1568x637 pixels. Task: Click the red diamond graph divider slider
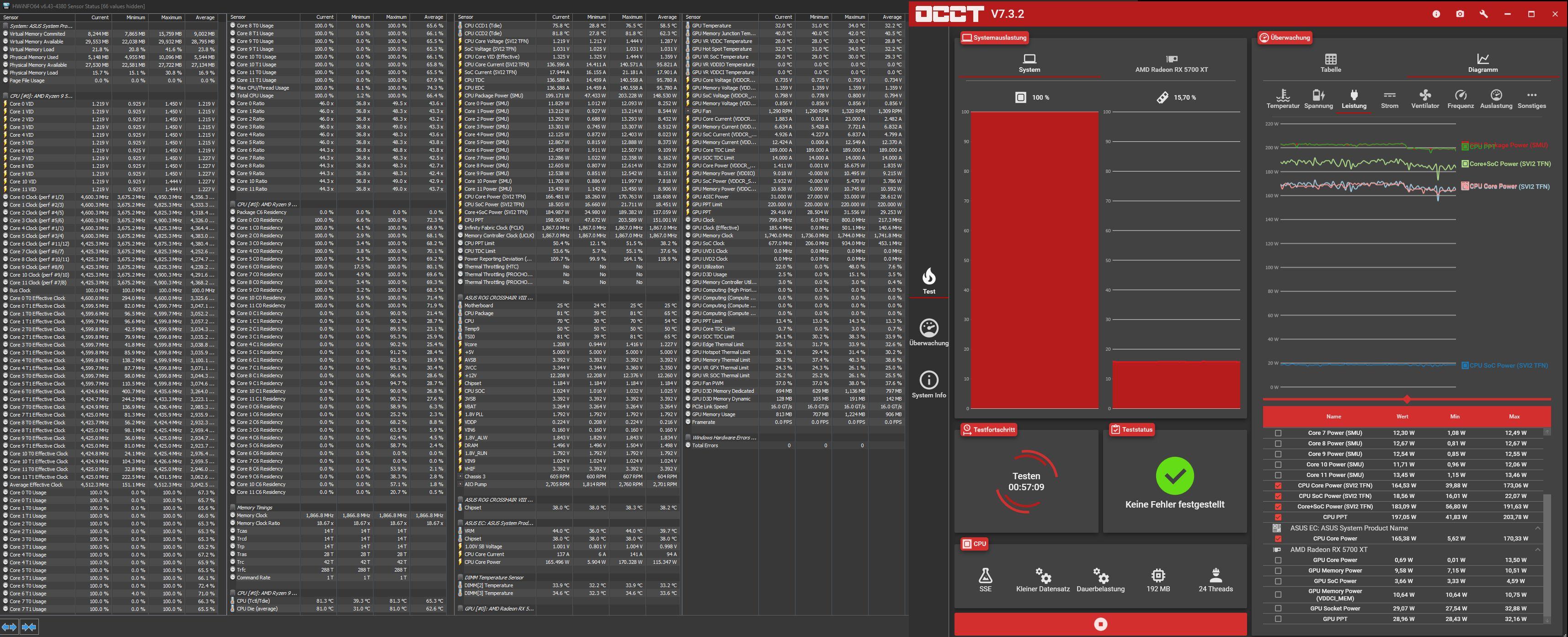(x=1407, y=400)
